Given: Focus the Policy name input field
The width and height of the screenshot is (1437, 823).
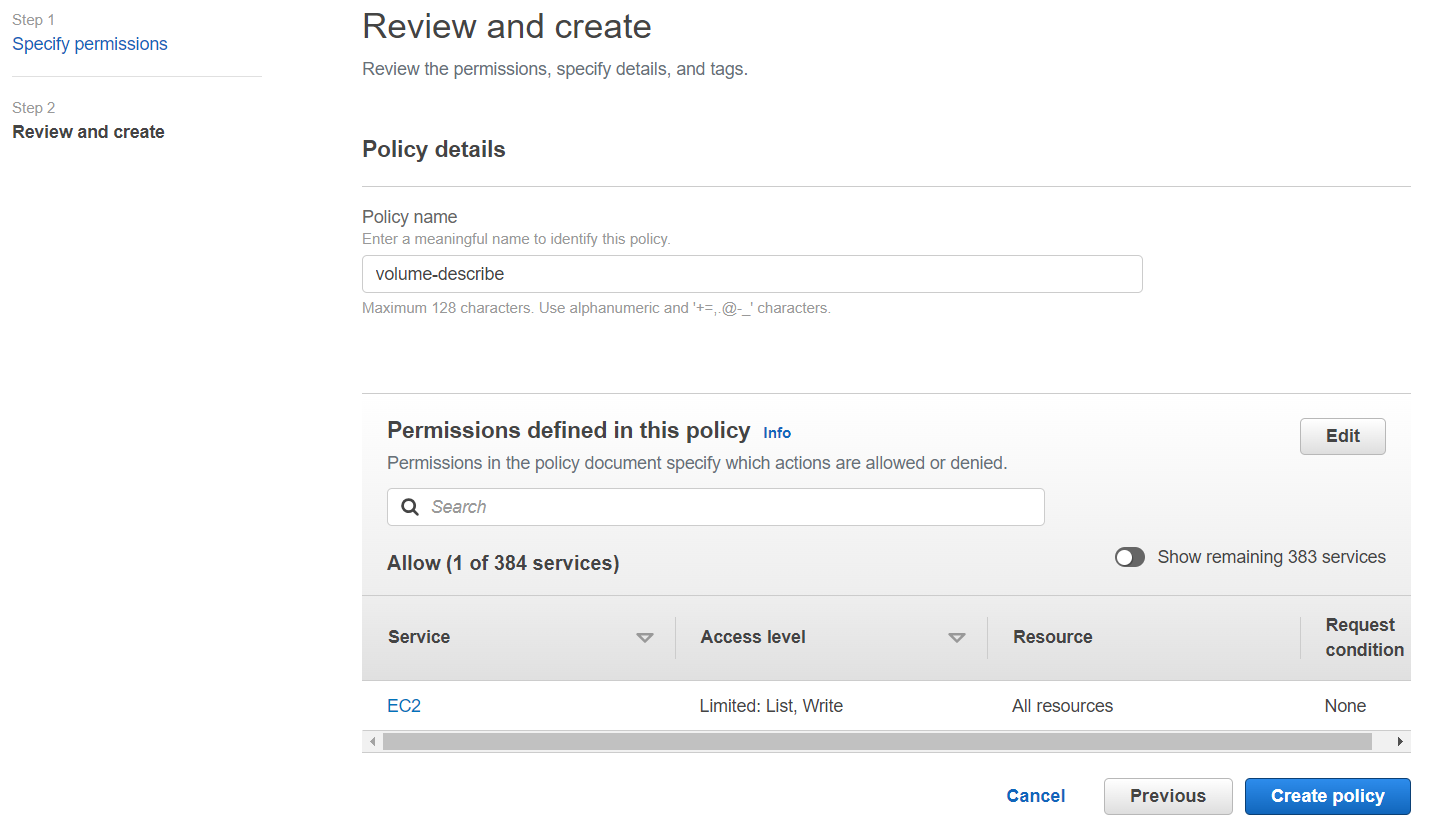Looking at the screenshot, I should pyautogui.click(x=752, y=274).
